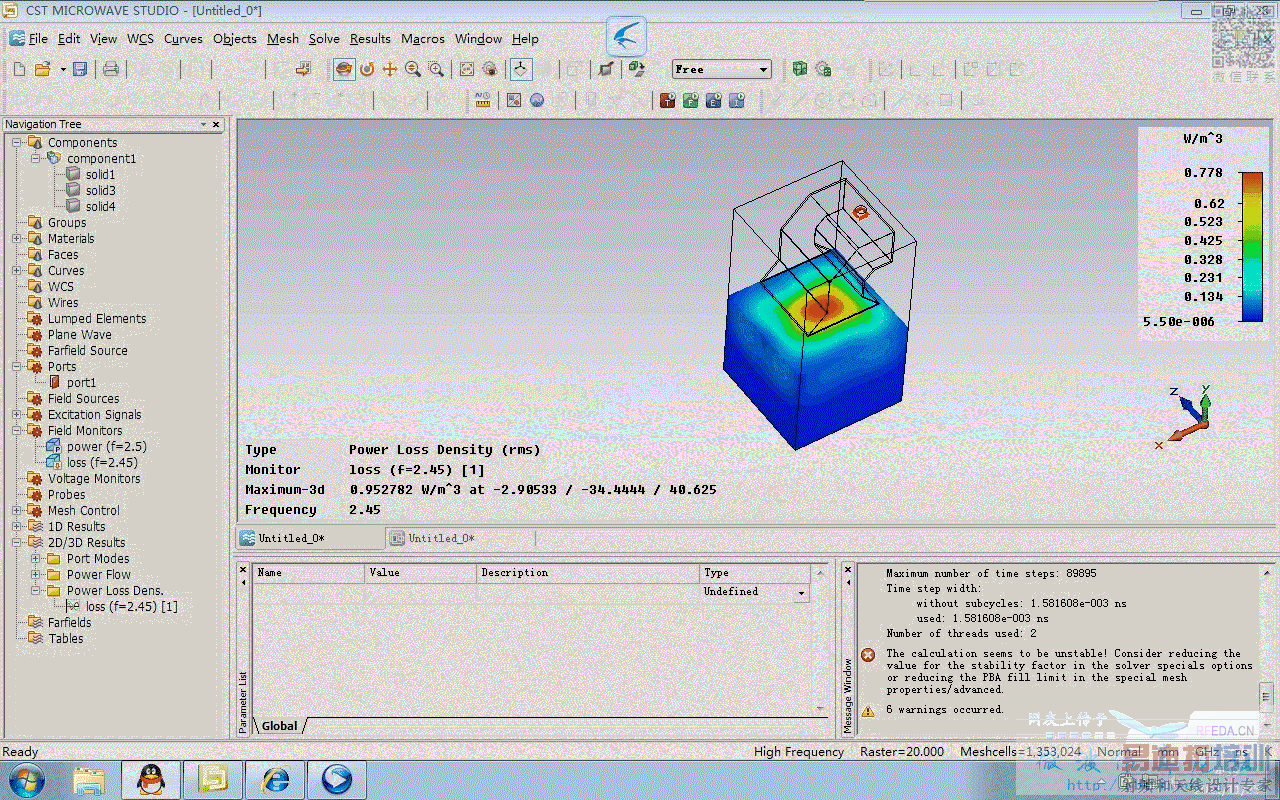1280x800 pixels.
Task: Click the Name column header
Action: [x=308, y=573]
